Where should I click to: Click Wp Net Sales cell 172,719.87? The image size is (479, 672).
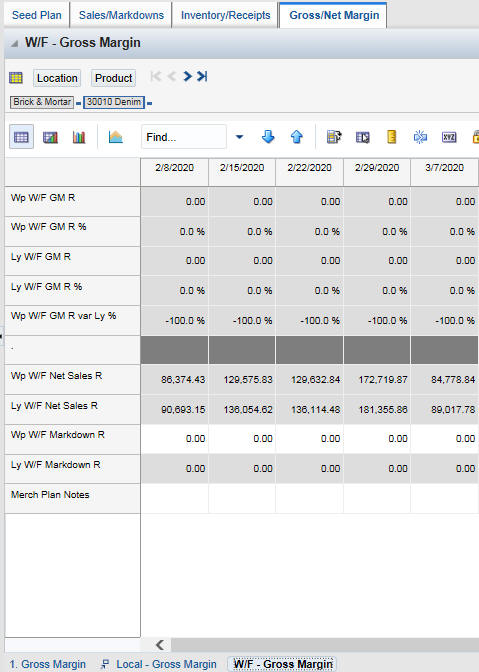pos(377,380)
